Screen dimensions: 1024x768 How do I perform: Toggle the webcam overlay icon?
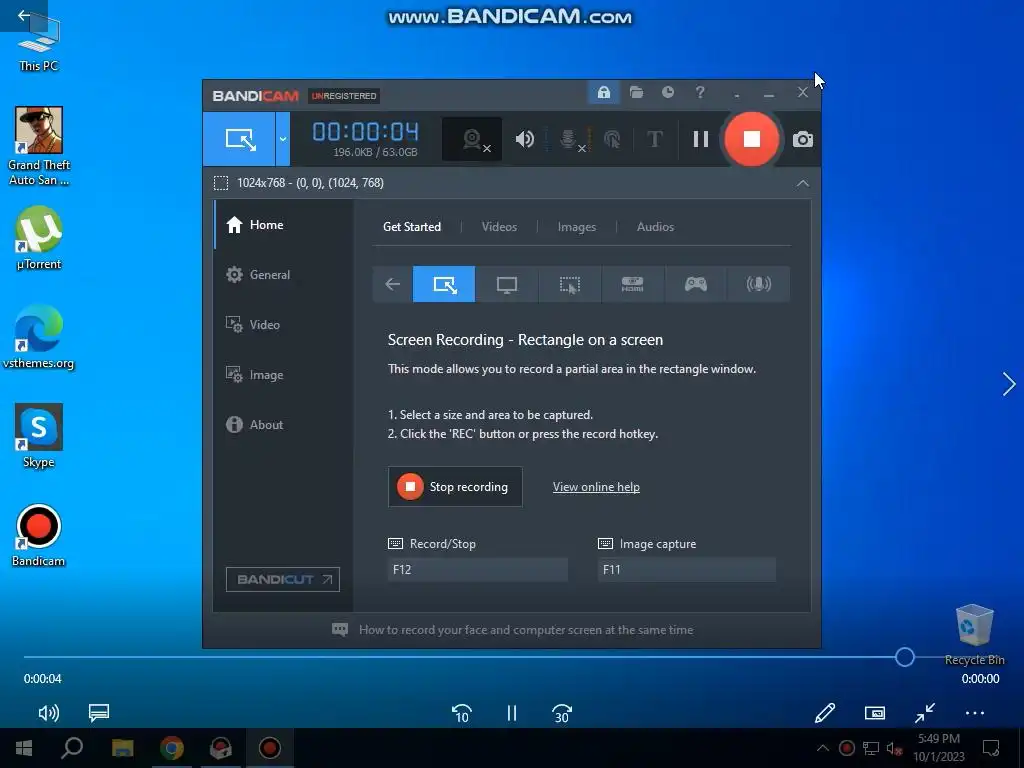(473, 139)
